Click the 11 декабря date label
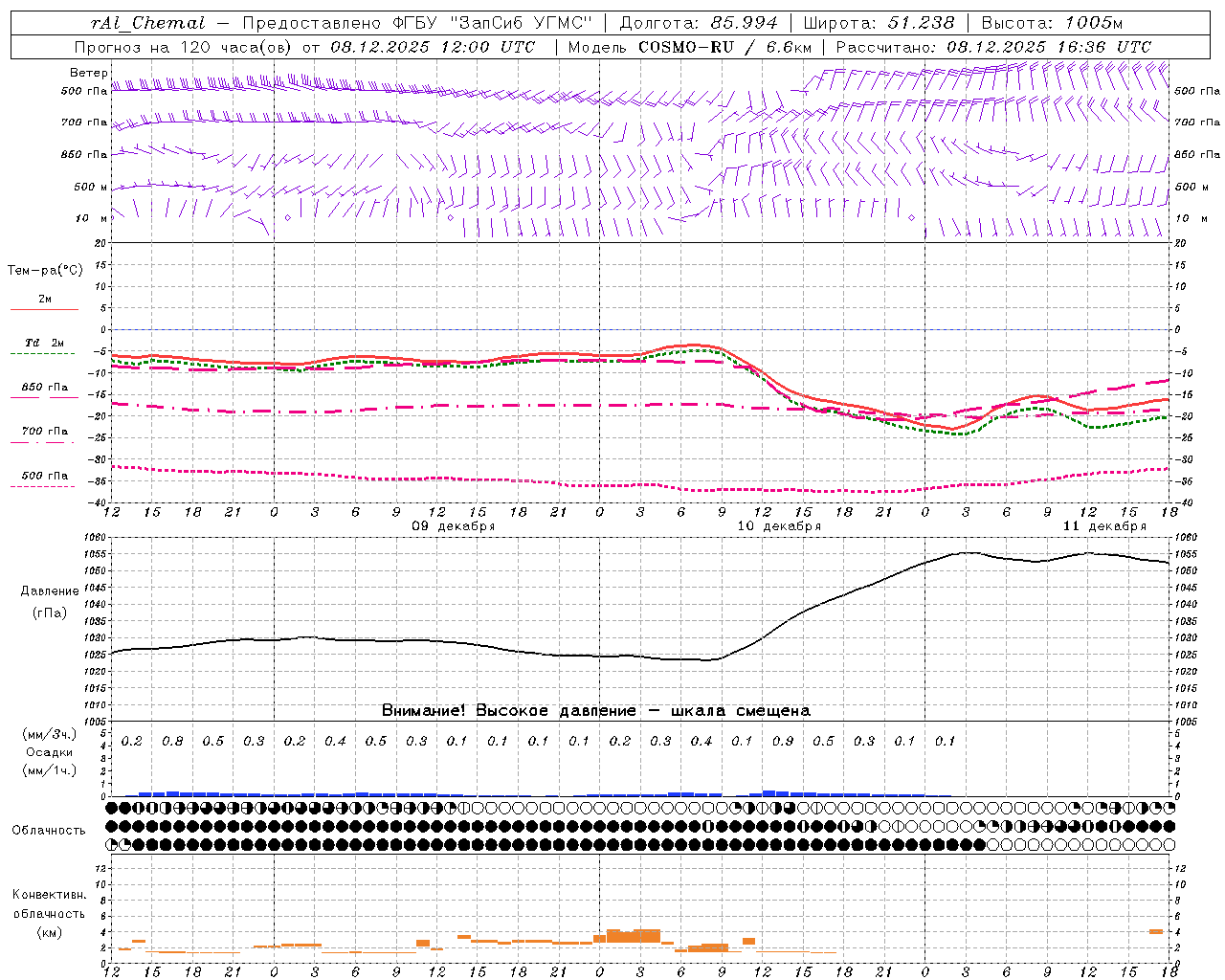This screenshot has height=980, width=1225. point(1104,526)
